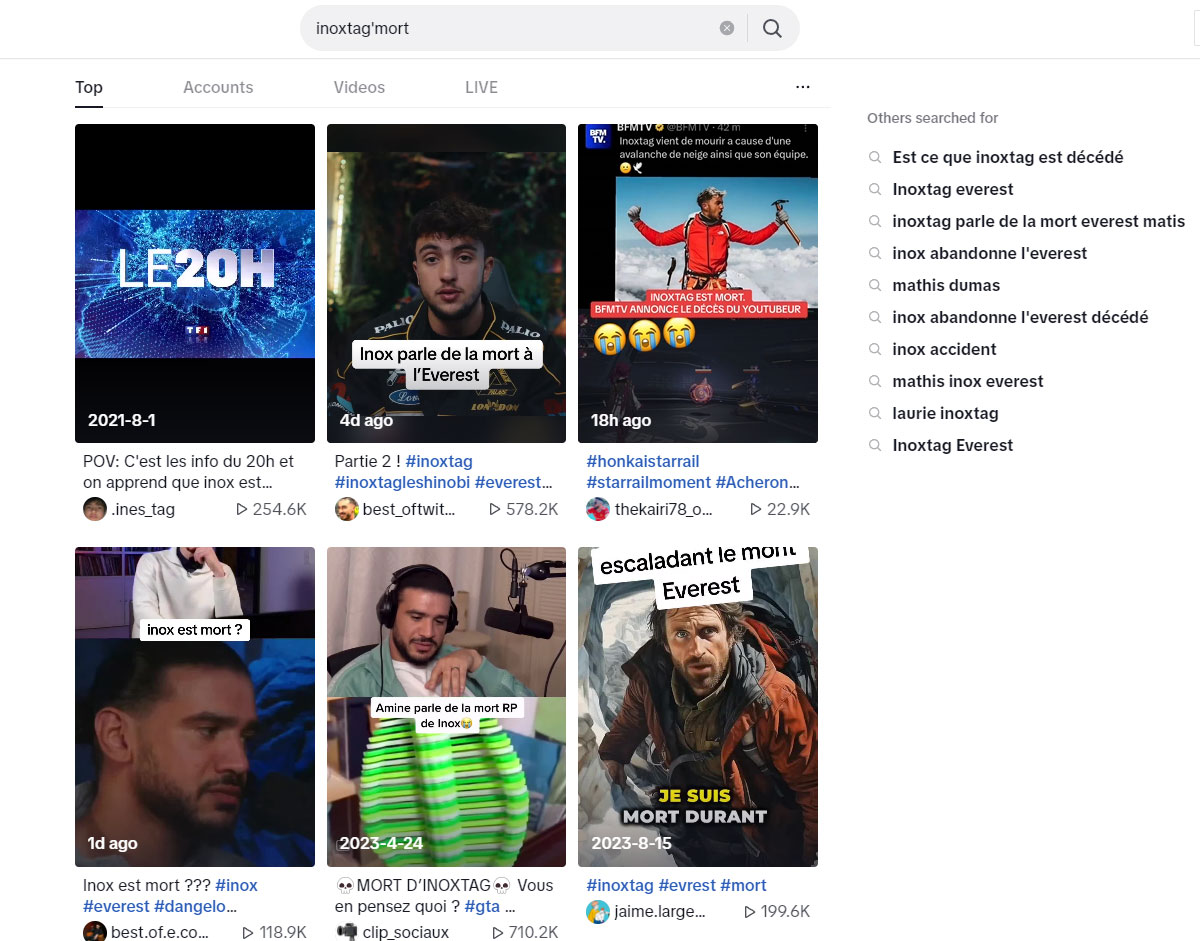Click the .ines_tag profile avatar

pyautogui.click(x=95, y=509)
